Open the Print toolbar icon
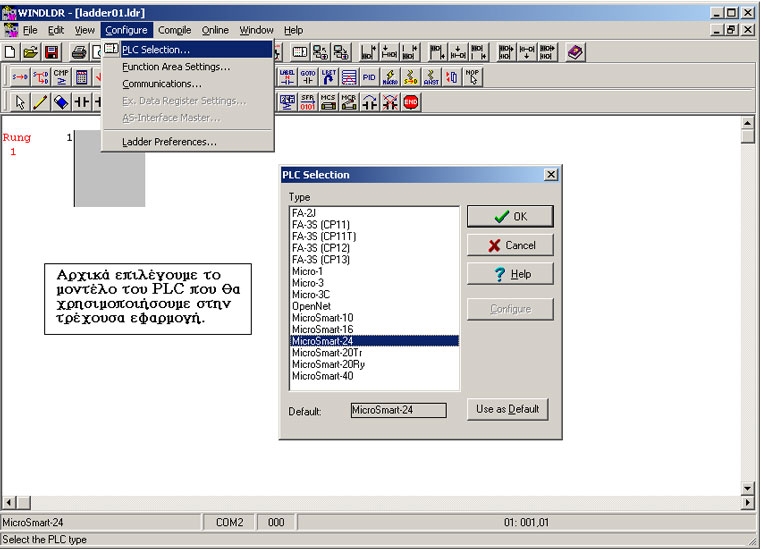The image size is (760, 549). [78, 52]
